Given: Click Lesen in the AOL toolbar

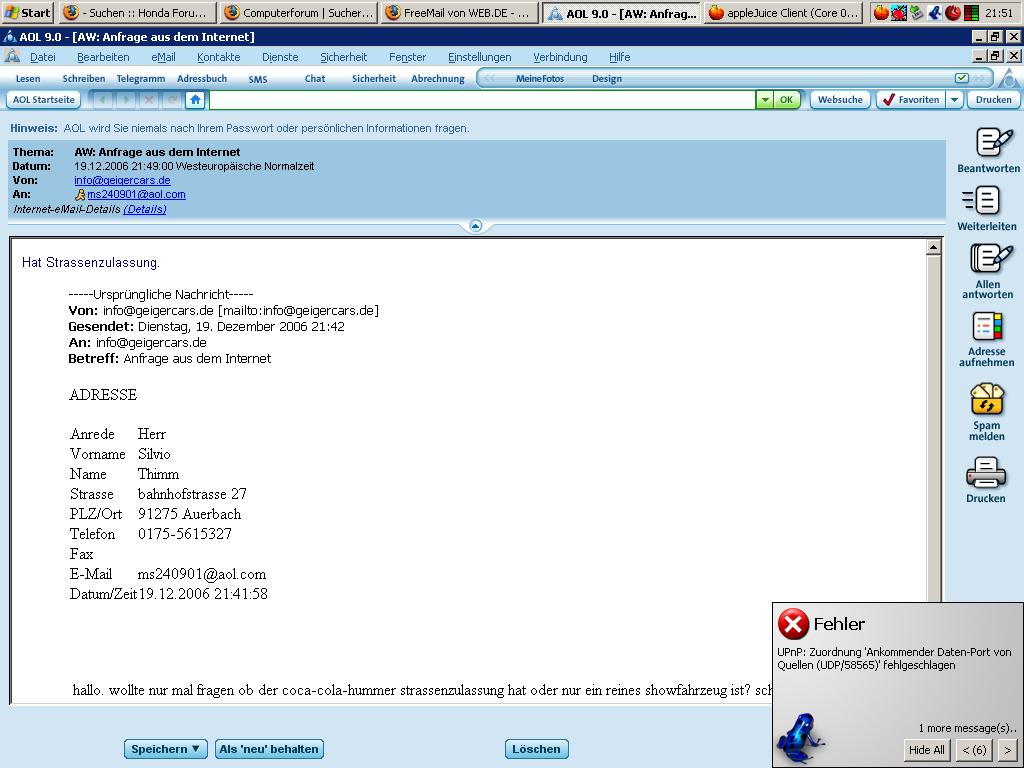Looking at the screenshot, I should [28, 79].
